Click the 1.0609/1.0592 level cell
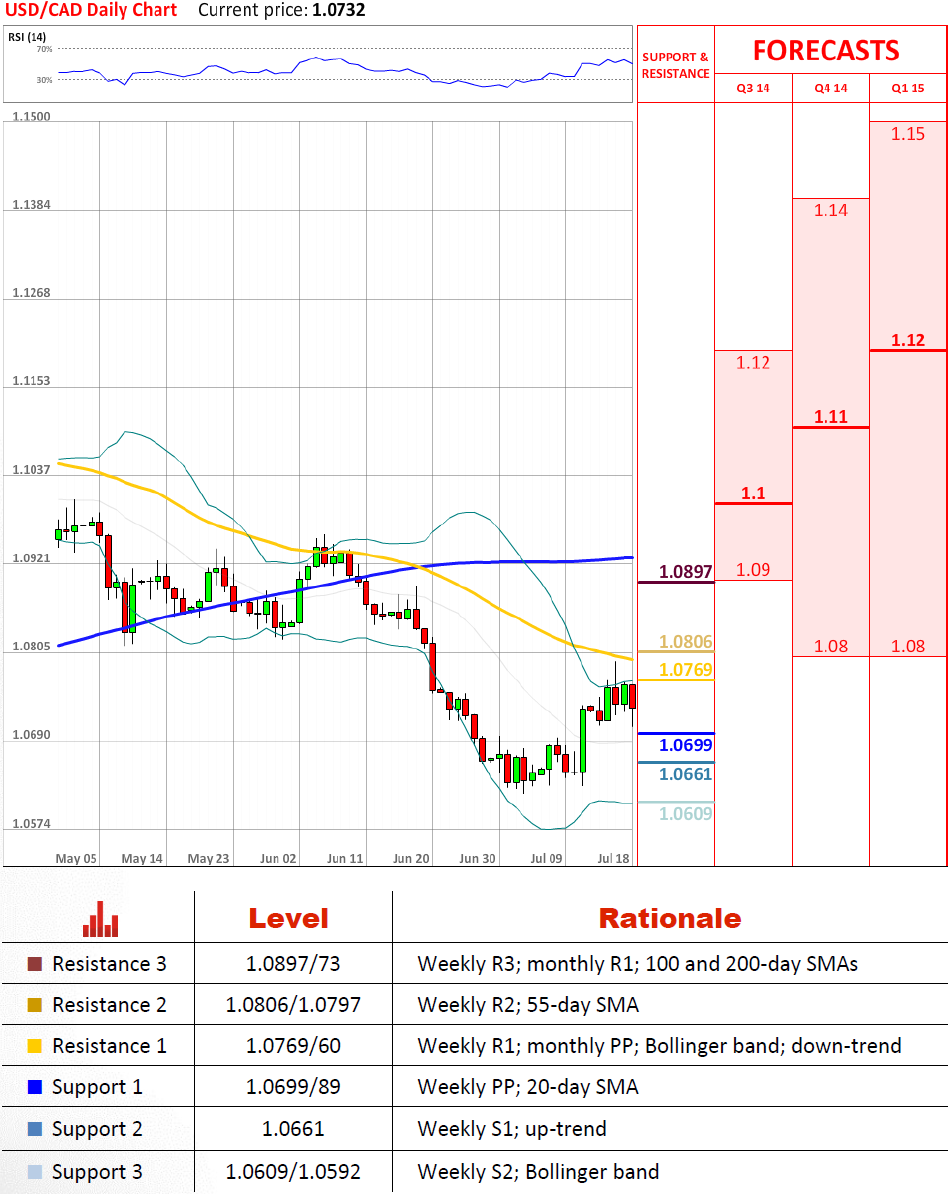 [293, 1172]
